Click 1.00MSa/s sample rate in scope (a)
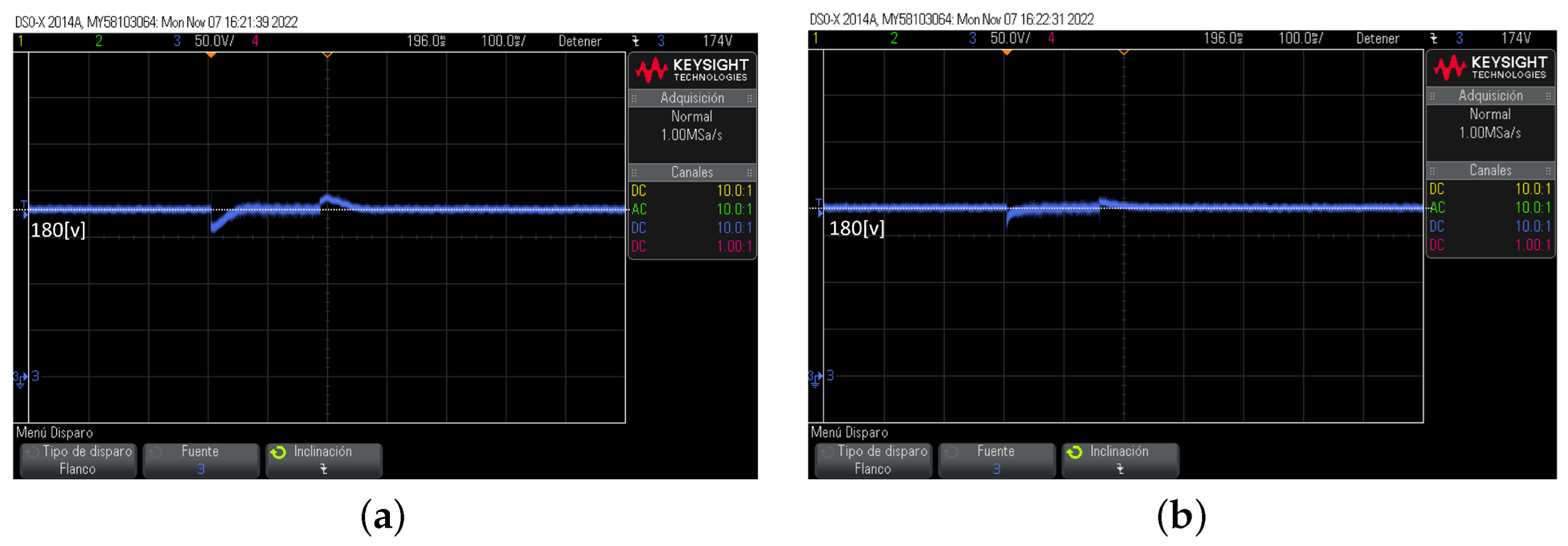The width and height of the screenshot is (1568, 546). 692,135
